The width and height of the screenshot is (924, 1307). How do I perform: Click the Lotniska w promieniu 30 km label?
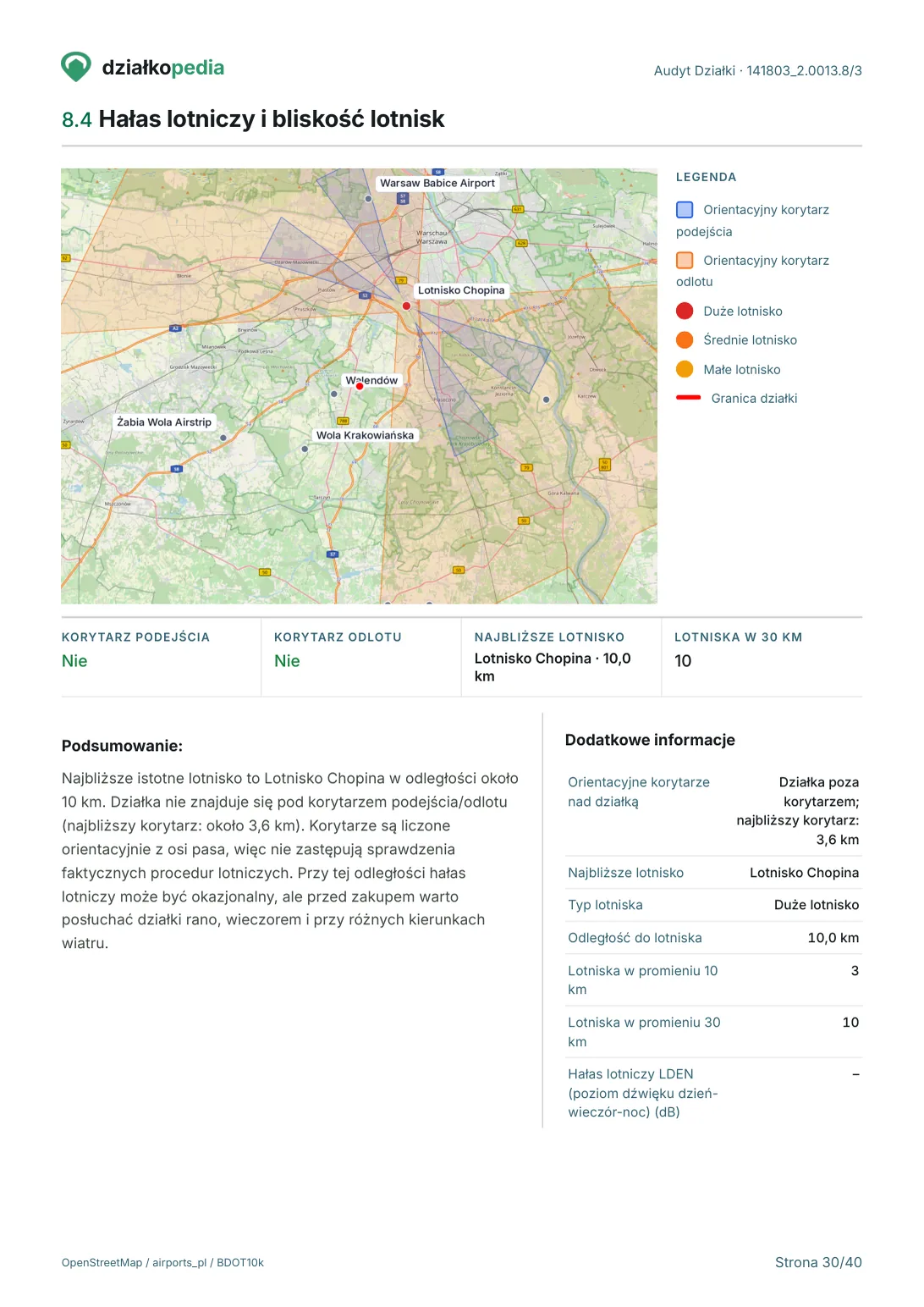(644, 1032)
